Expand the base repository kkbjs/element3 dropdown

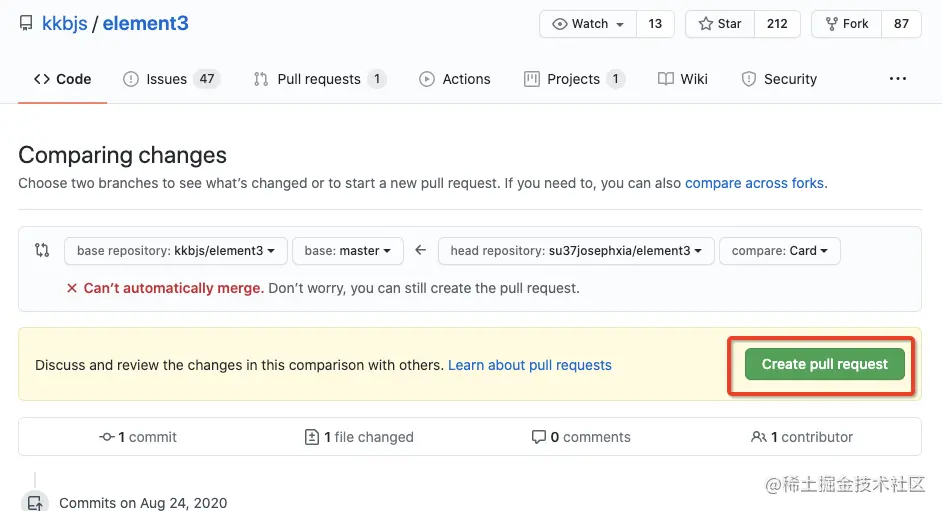click(176, 251)
